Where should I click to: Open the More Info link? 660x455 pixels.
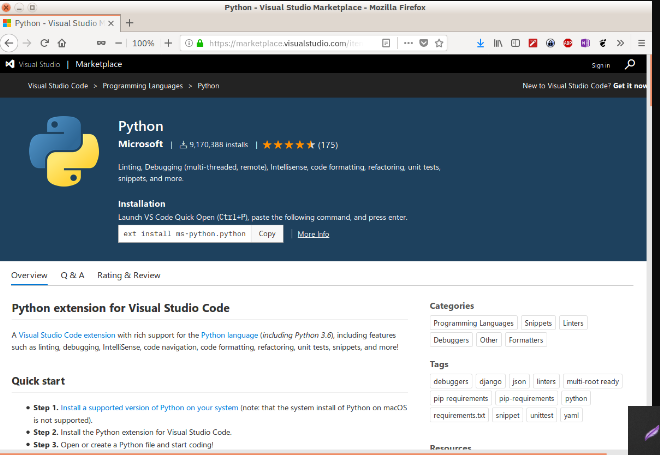coord(313,234)
